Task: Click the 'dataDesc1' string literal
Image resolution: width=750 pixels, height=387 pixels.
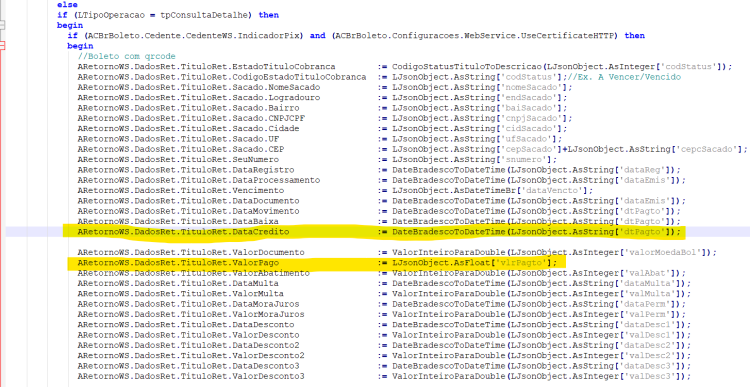Action: coord(648,324)
